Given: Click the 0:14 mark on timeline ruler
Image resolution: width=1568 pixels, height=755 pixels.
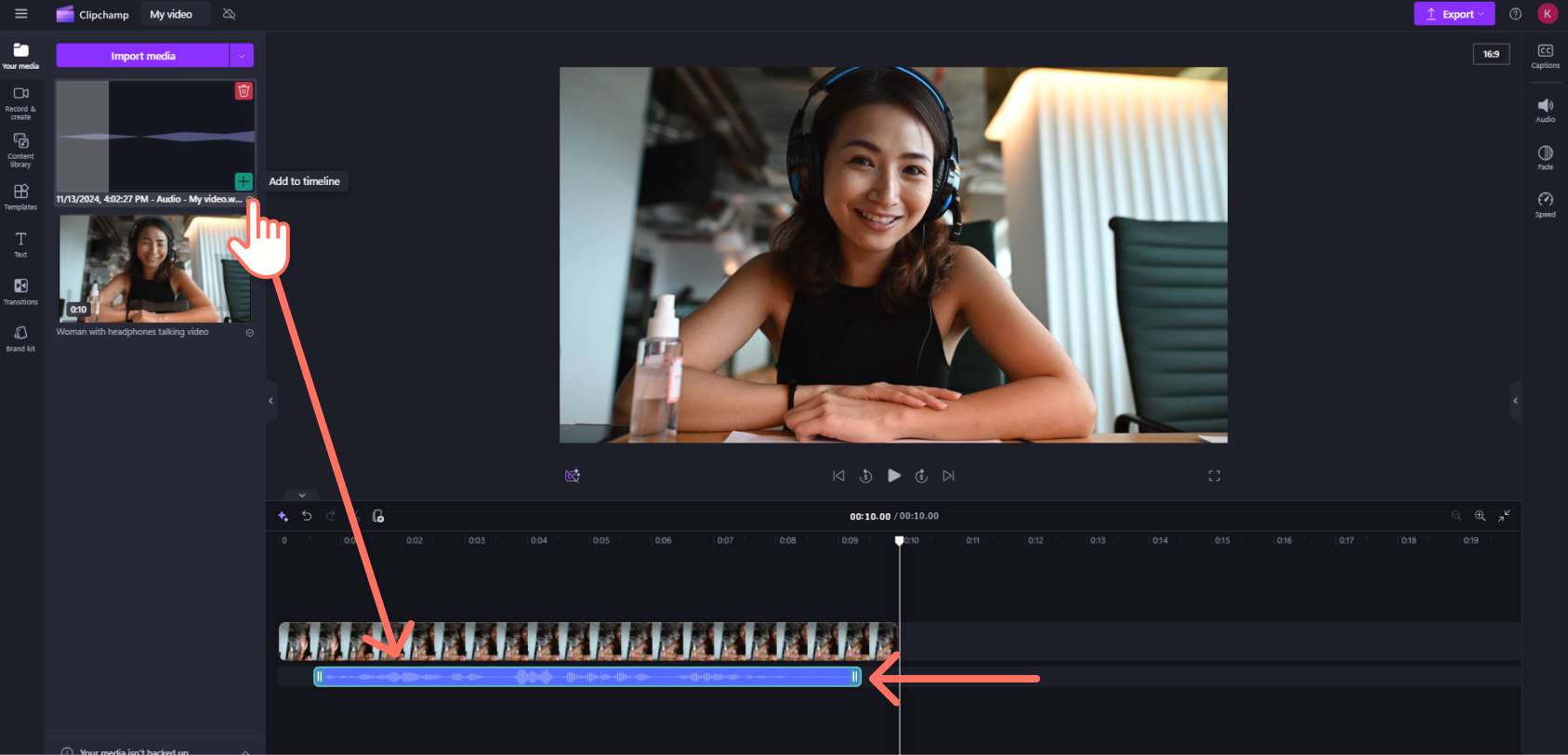Looking at the screenshot, I should (x=1160, y=540).
